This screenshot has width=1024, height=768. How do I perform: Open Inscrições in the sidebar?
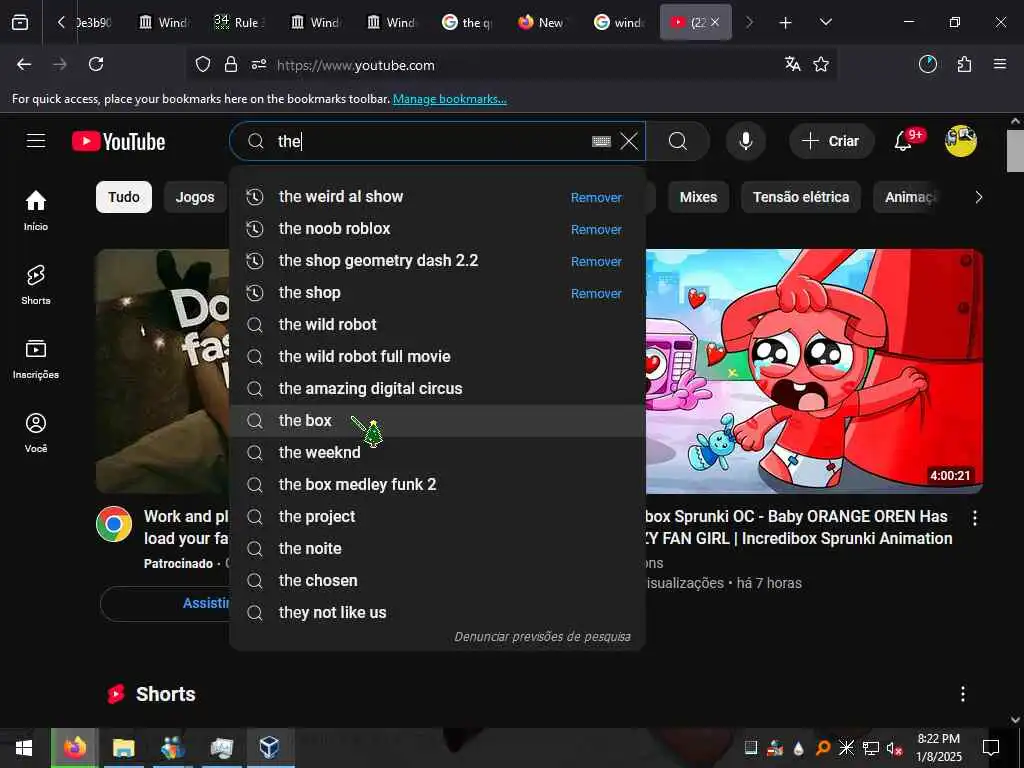pyautogui.click(x=36, y=359)
